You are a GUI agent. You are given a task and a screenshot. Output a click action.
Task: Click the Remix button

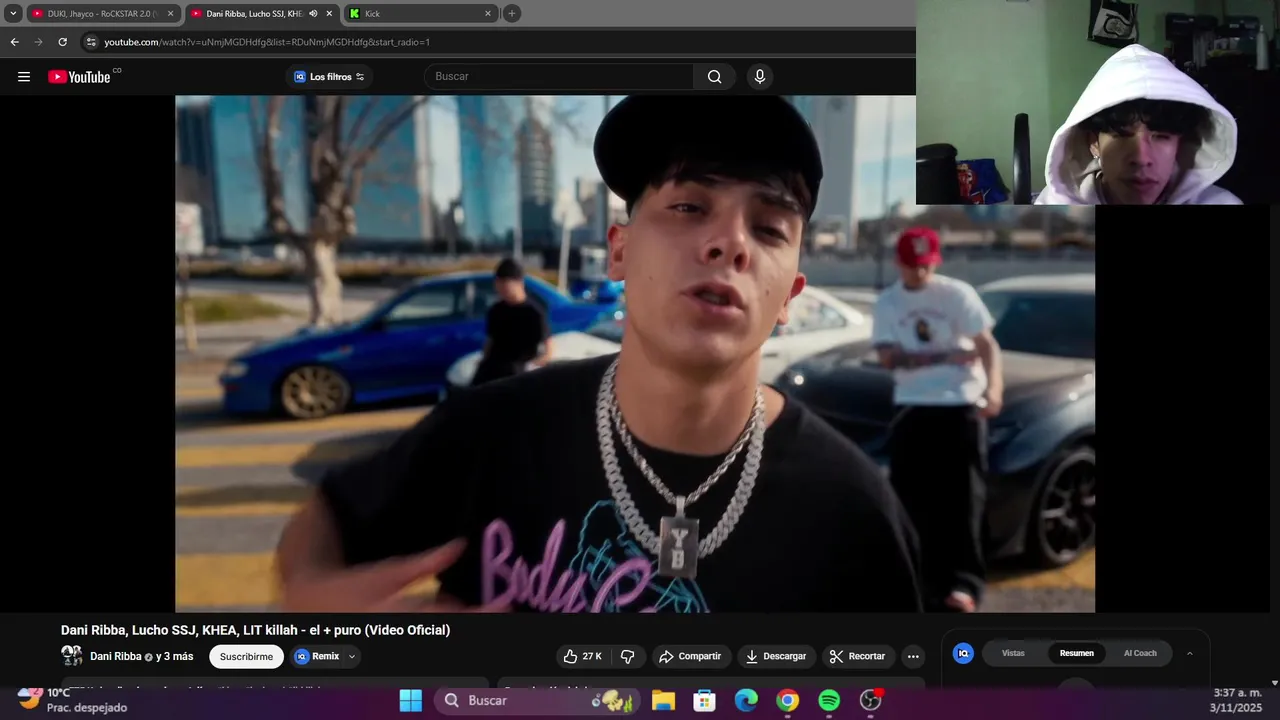(318, 656)
